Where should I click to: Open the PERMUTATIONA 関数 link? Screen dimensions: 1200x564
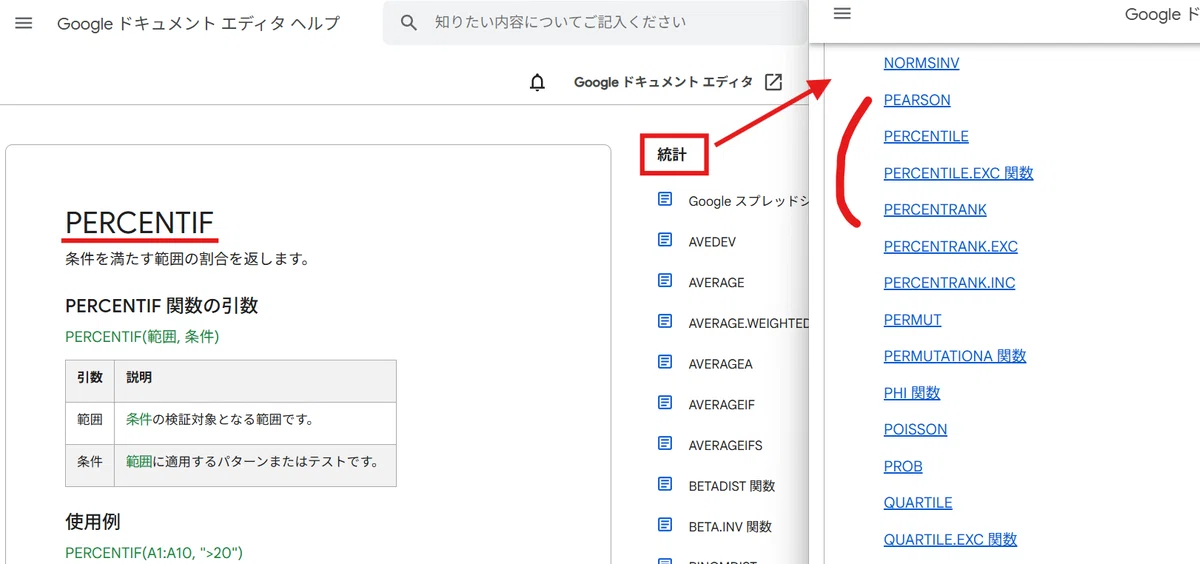pos(954,356)
